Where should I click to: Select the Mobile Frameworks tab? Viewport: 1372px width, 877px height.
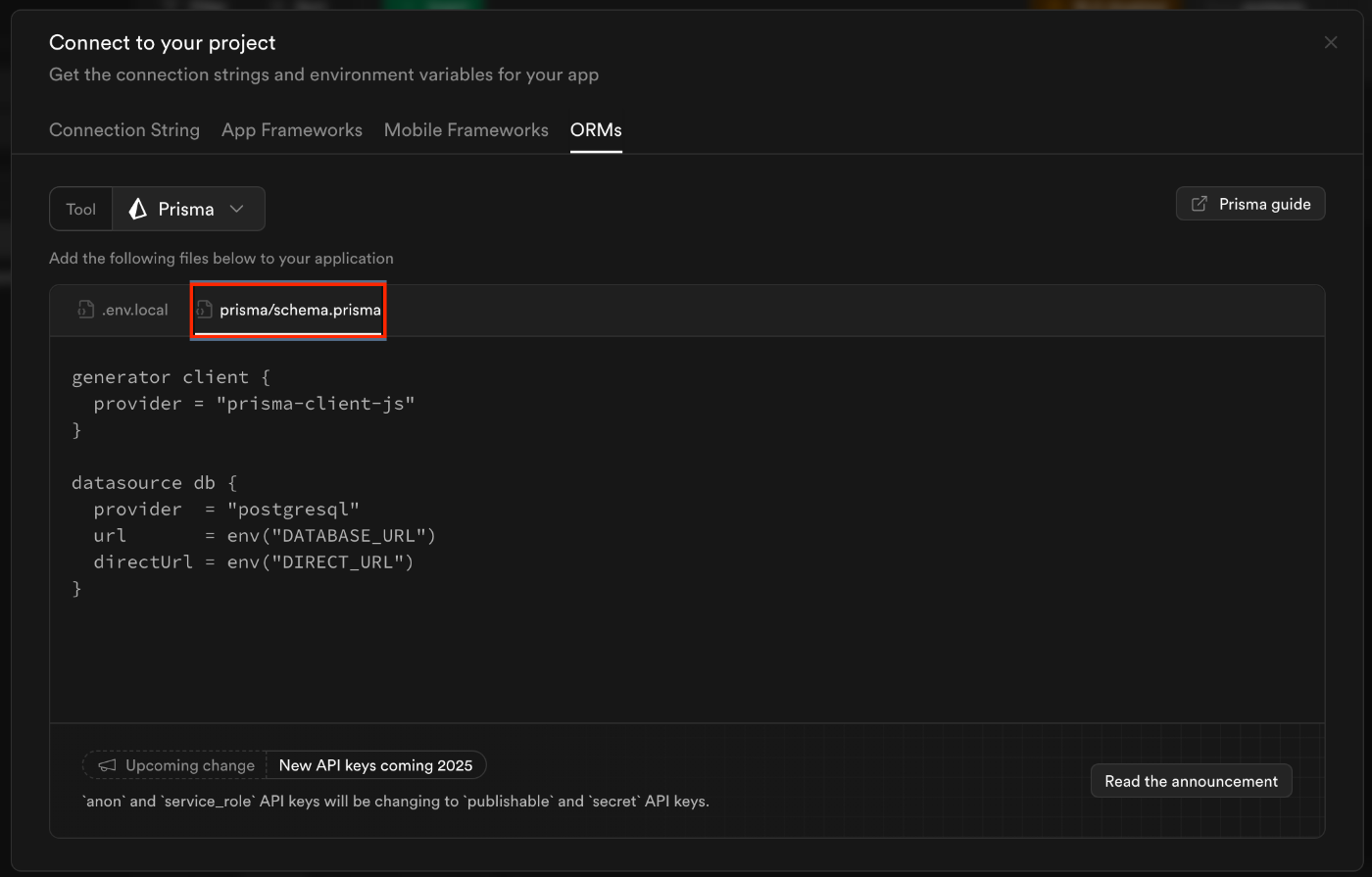(x=465, y=130)
